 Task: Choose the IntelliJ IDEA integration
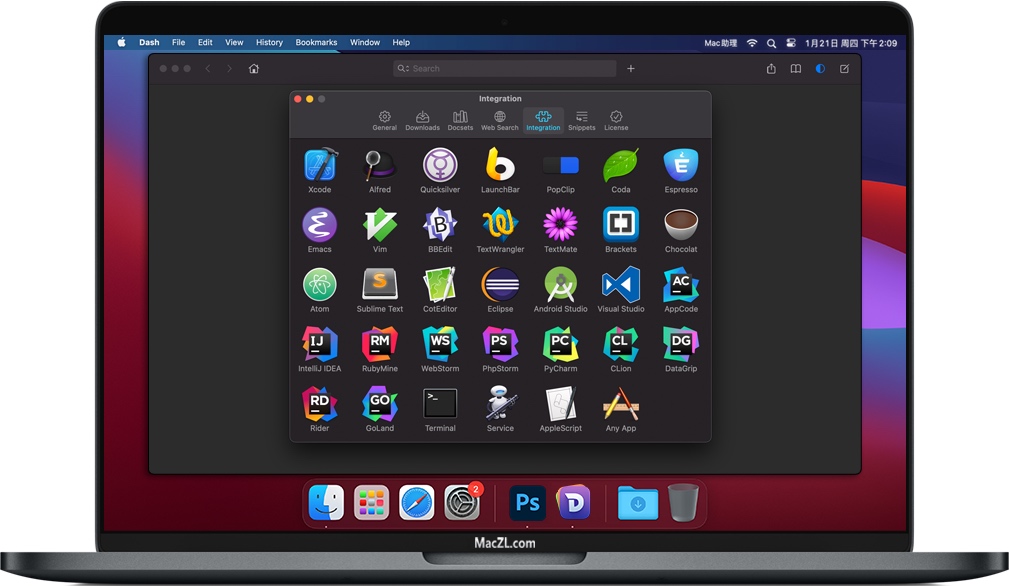point(320,344)
